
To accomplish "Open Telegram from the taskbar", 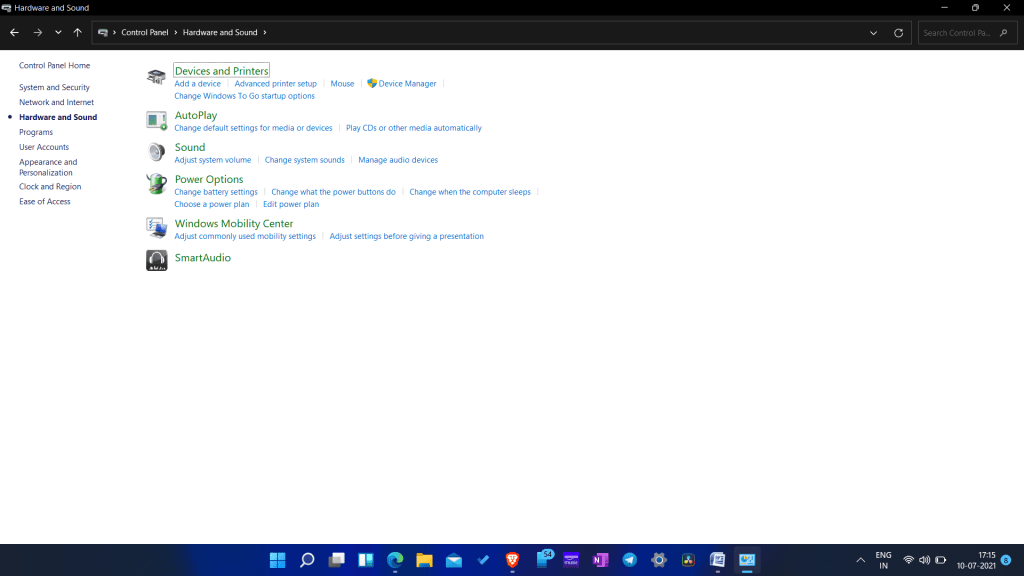I will (x=628, y=560).
